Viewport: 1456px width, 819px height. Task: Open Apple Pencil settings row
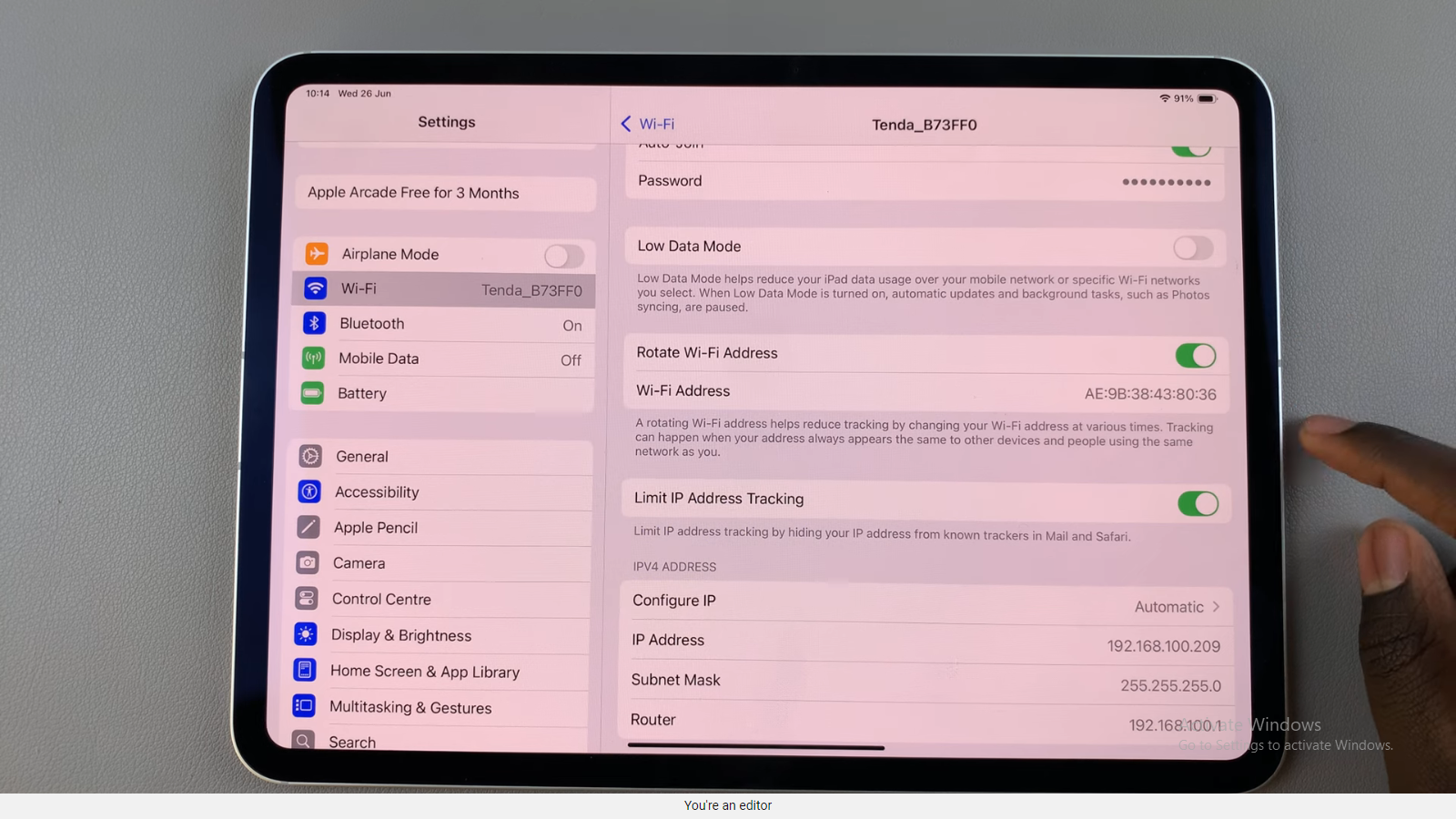[x=439, y=528]
